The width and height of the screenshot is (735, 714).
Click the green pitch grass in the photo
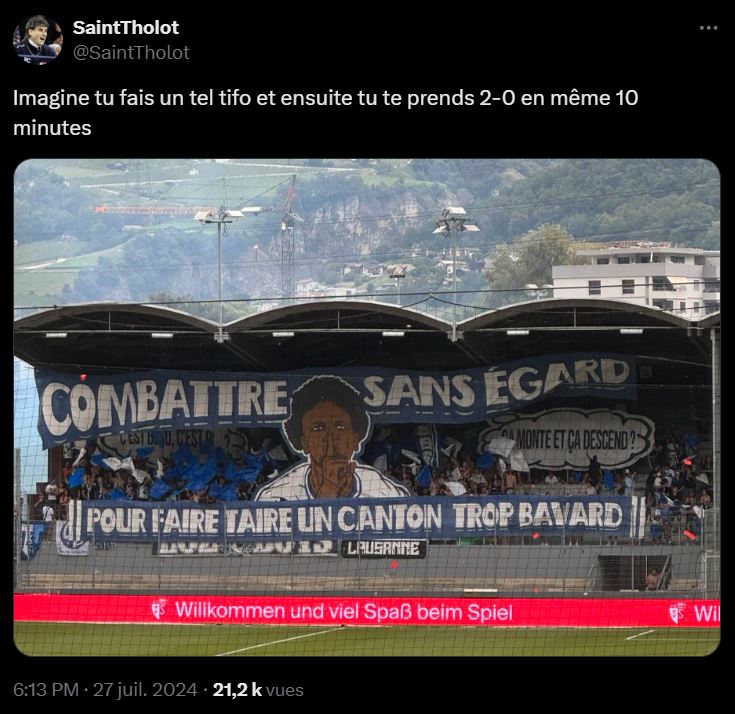367,640
